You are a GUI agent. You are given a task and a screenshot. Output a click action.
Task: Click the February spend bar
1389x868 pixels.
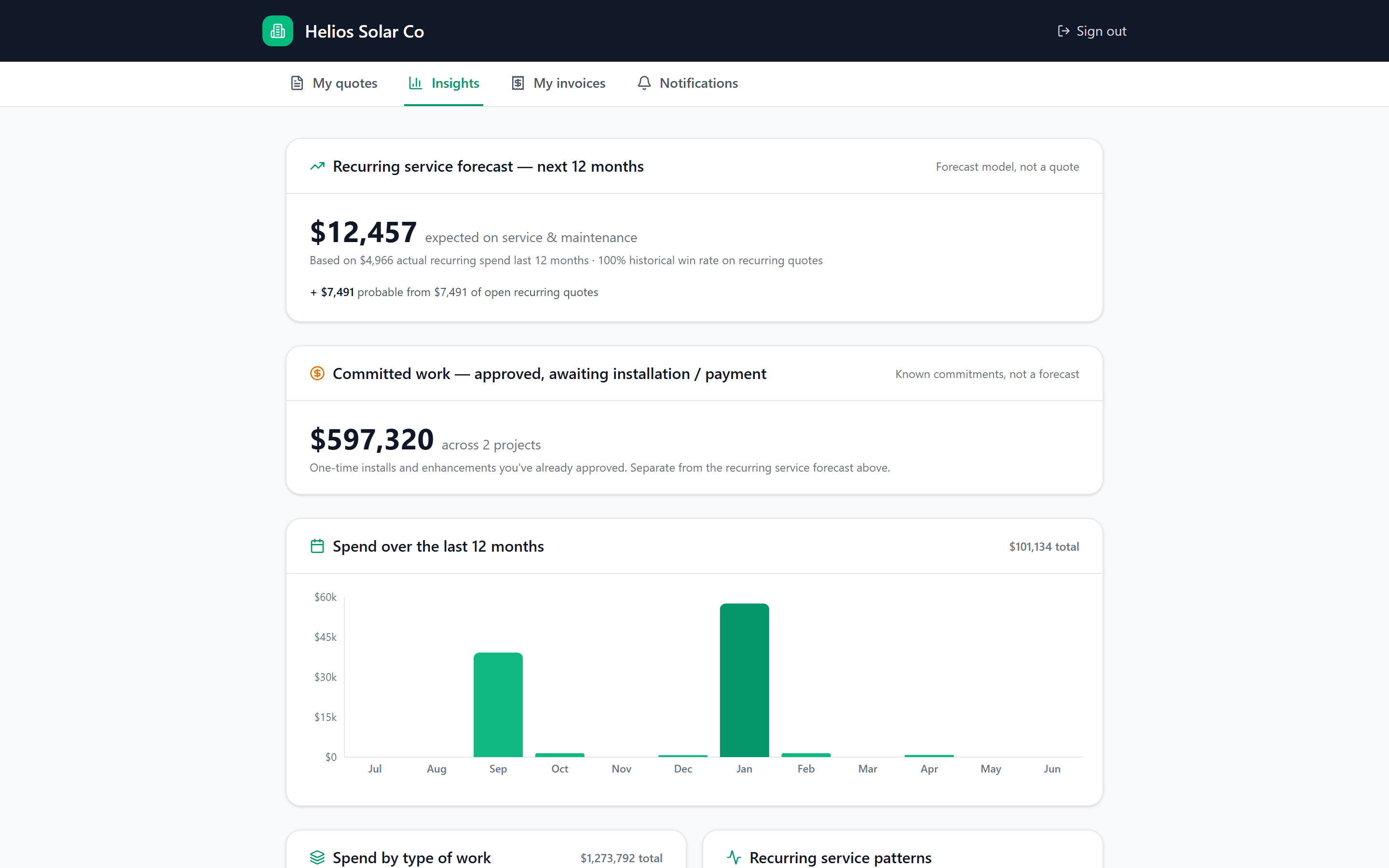click(x=806, y=755)
